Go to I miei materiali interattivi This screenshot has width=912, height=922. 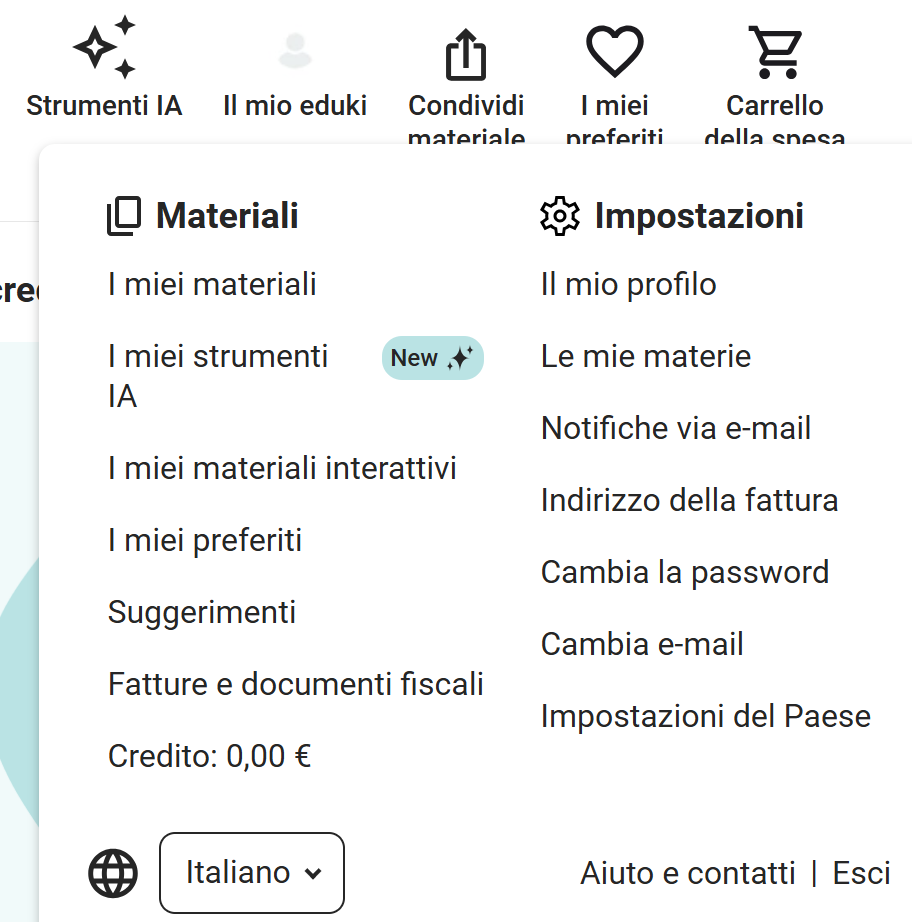point(282,468)
